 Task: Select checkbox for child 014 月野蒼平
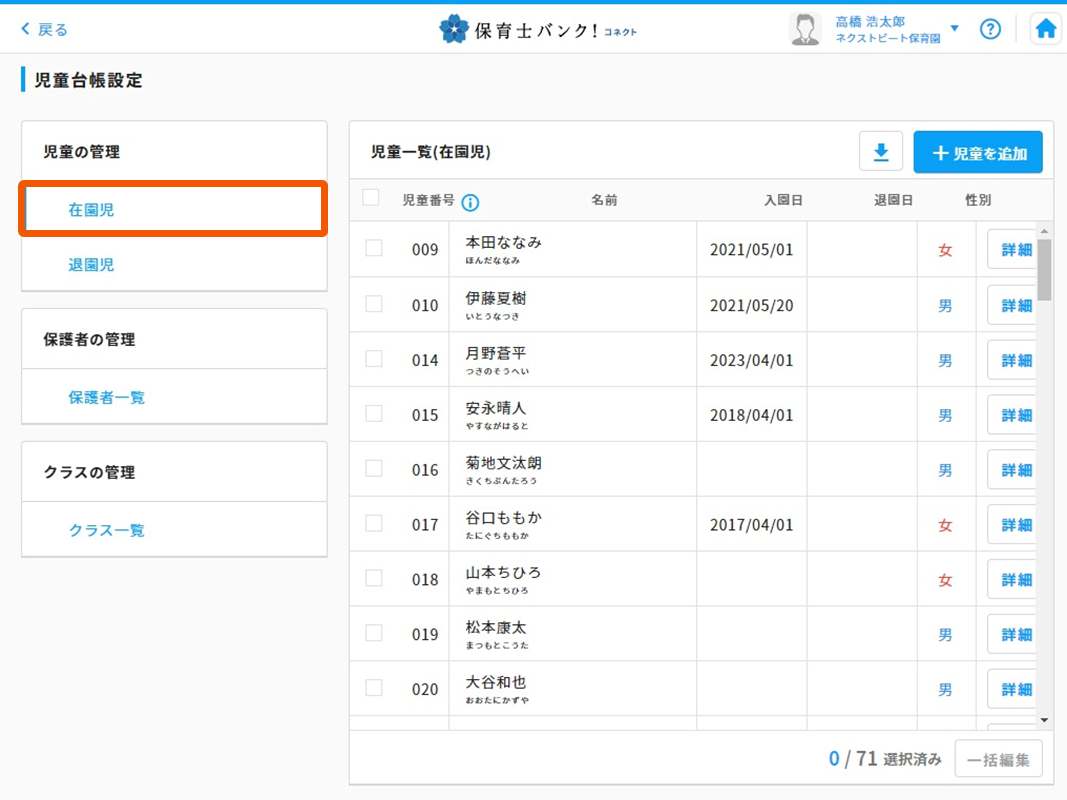coord(374,358)
